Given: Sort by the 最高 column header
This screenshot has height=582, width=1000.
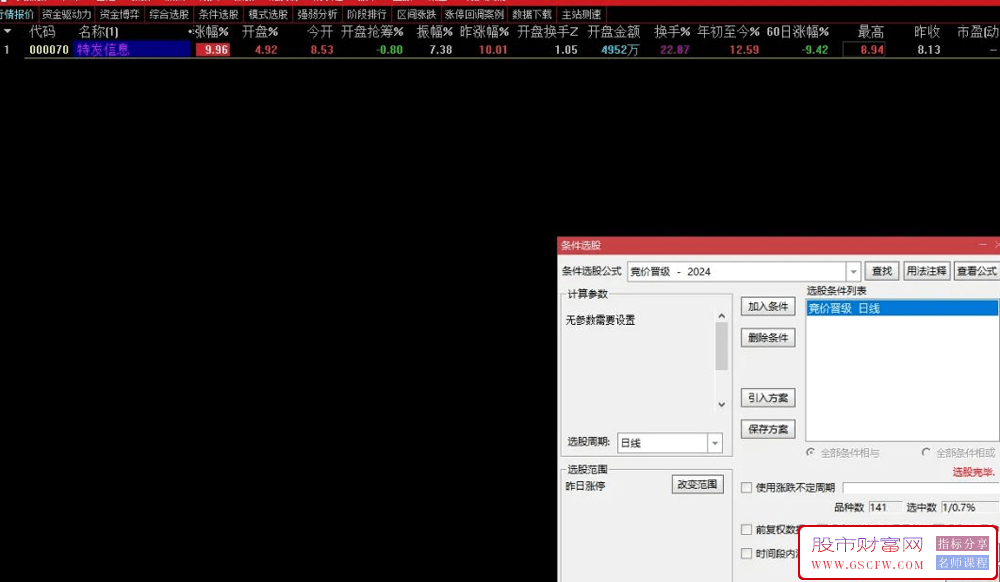Looking at the screenshot, I should pos(871,31).
